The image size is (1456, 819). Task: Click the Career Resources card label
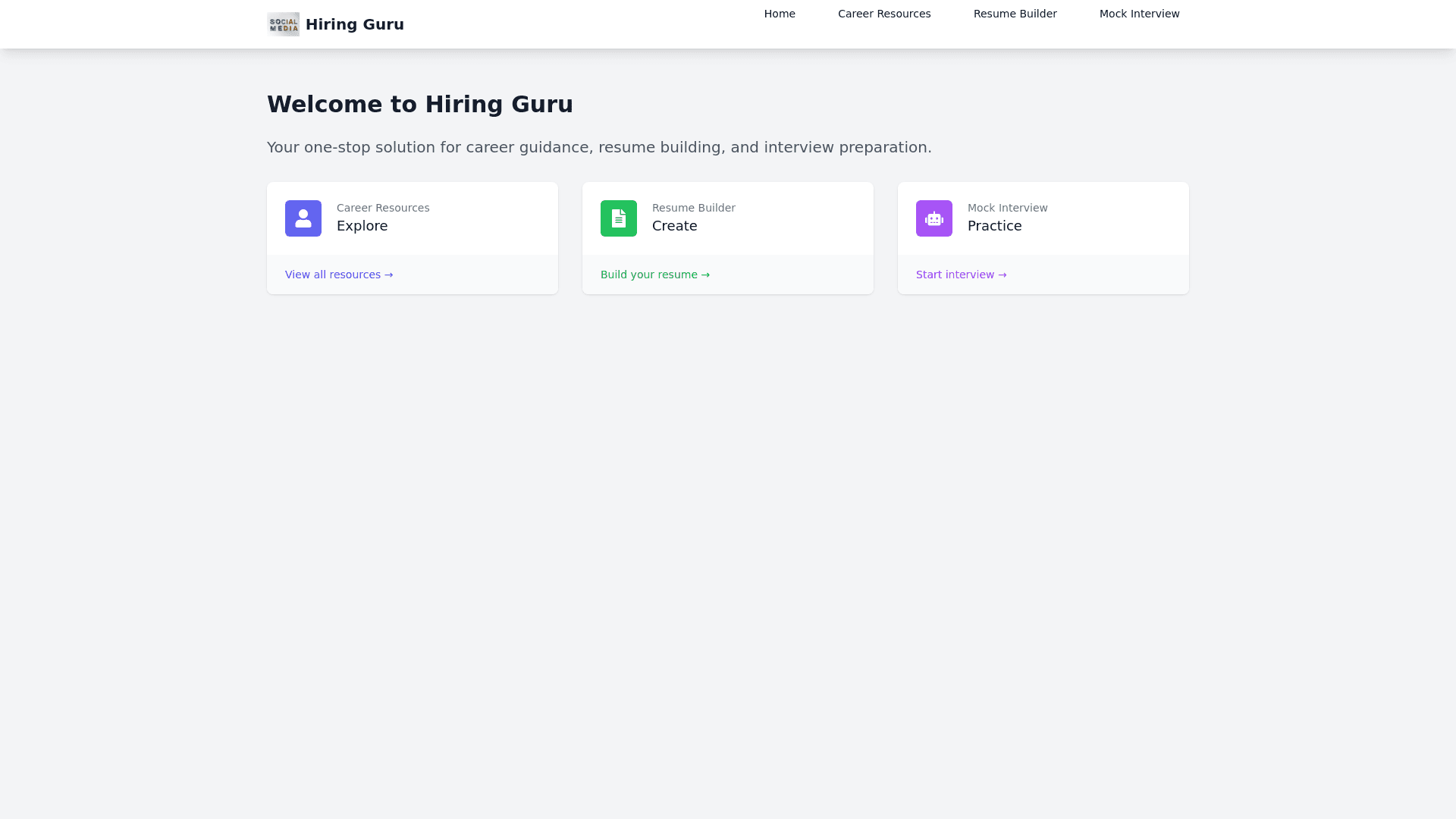click(383, 208)
